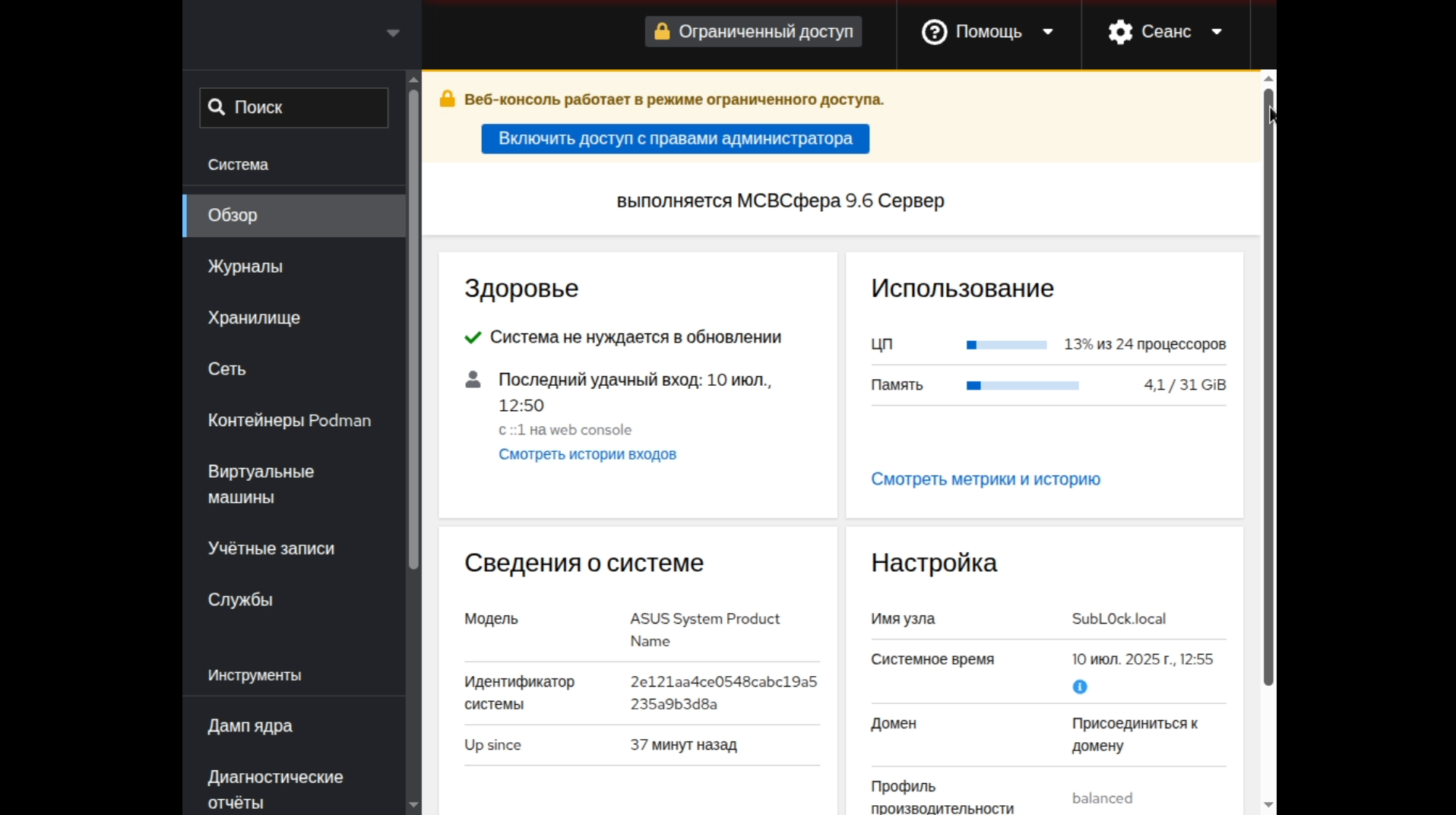Expand the host selector arrow at top left
Viewport: 1456px width, 815px height.
[393, 33]
